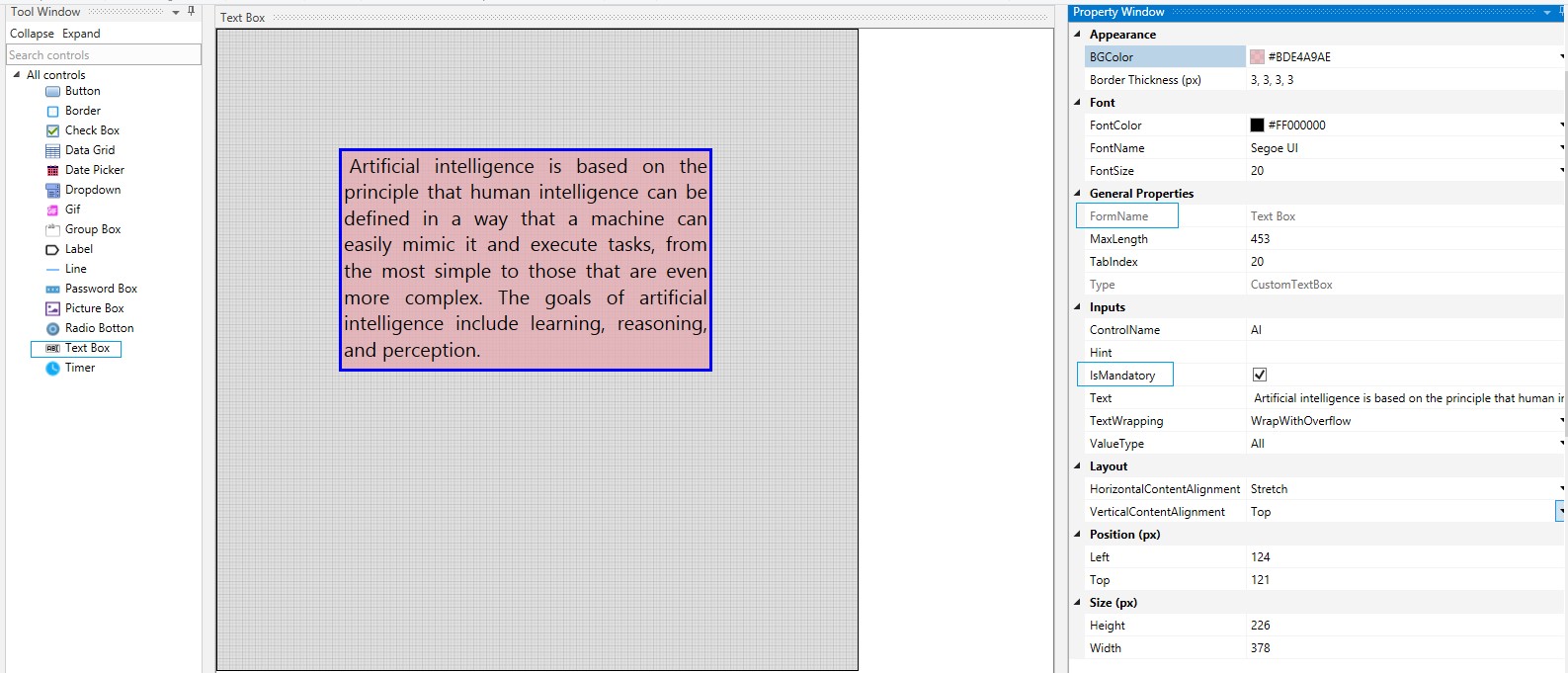This screenshot has height=673, width=1568.
Task: Select the Check Box control
Action: click(x=91, y=130)
